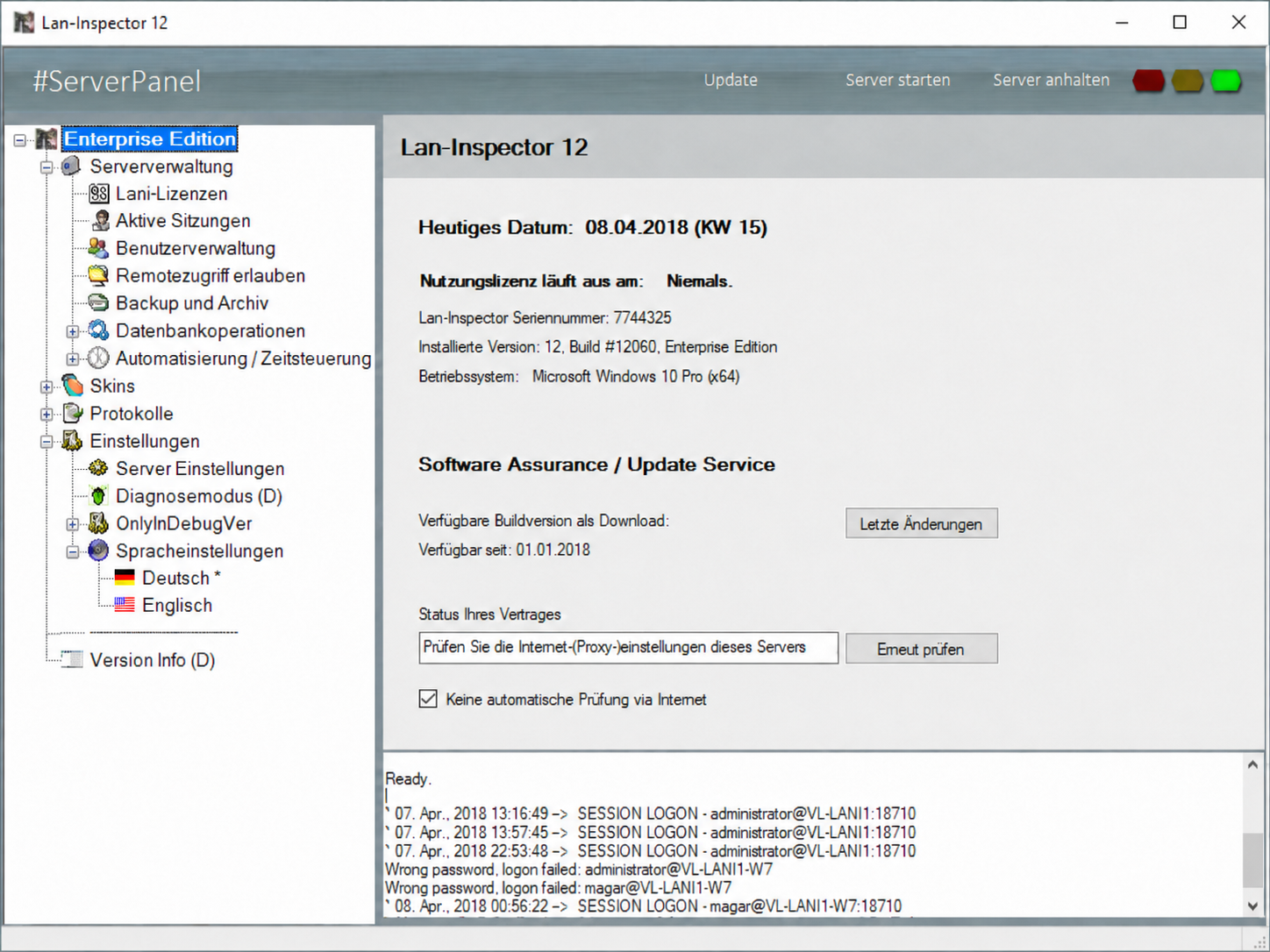Screen dimensions: 1270x952
Task: Click the Spracheinstellungen icon
Action: pyautogui.click(x=99, y=551)
